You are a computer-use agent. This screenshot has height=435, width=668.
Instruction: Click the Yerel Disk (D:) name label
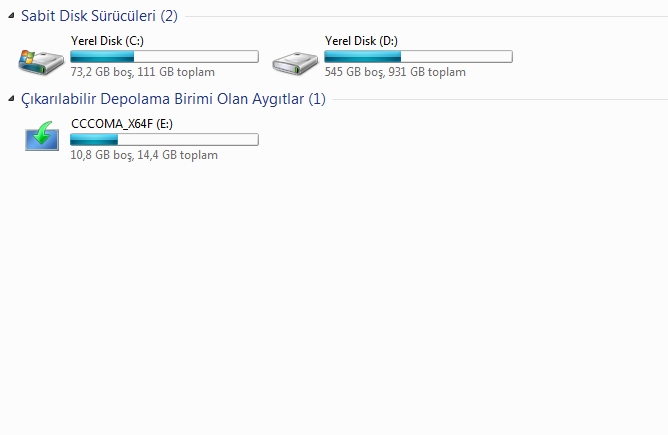click(x=362, y=41)
